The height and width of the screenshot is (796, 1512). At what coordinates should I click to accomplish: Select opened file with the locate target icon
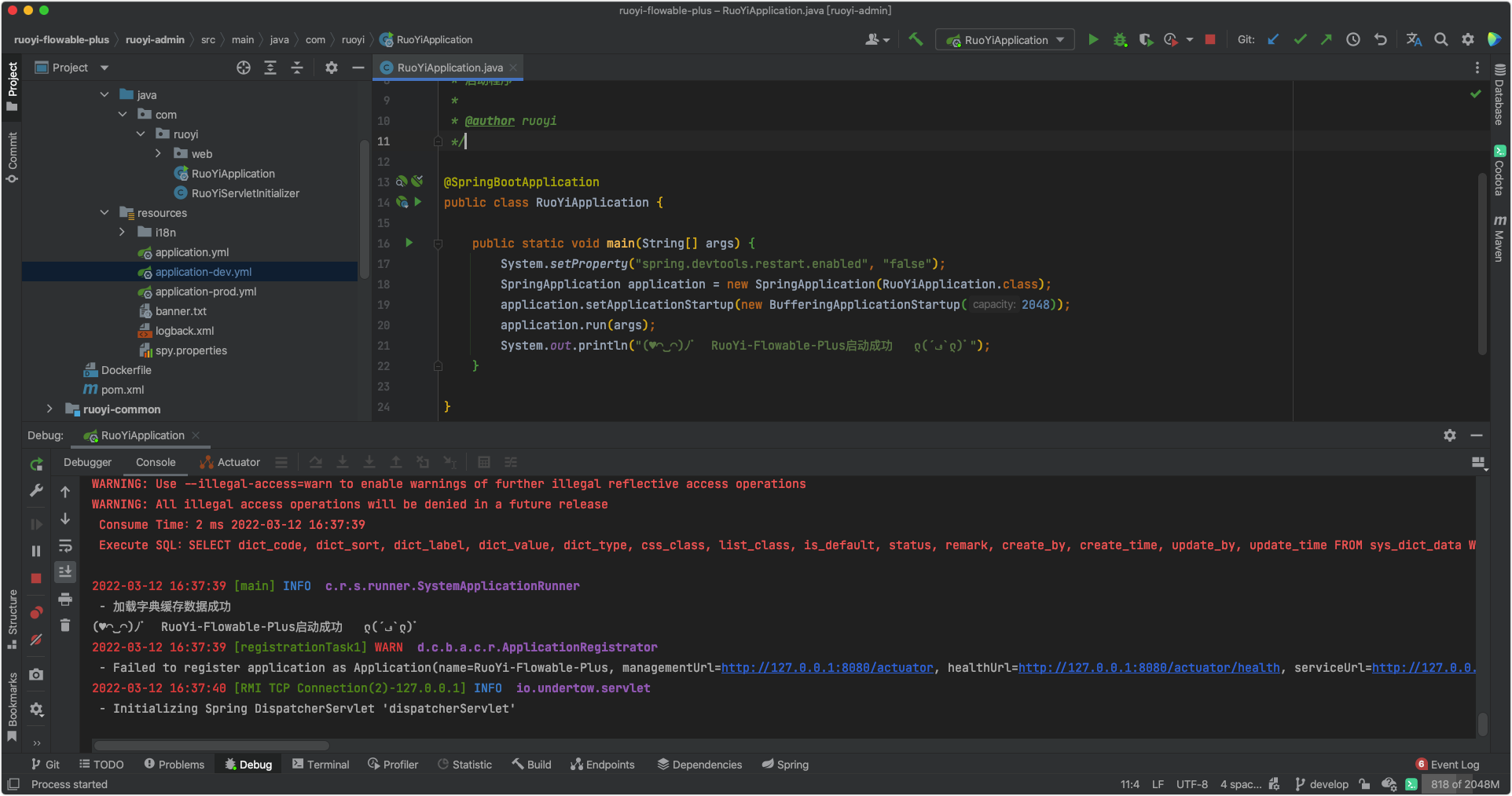click(x=244, y=68)
